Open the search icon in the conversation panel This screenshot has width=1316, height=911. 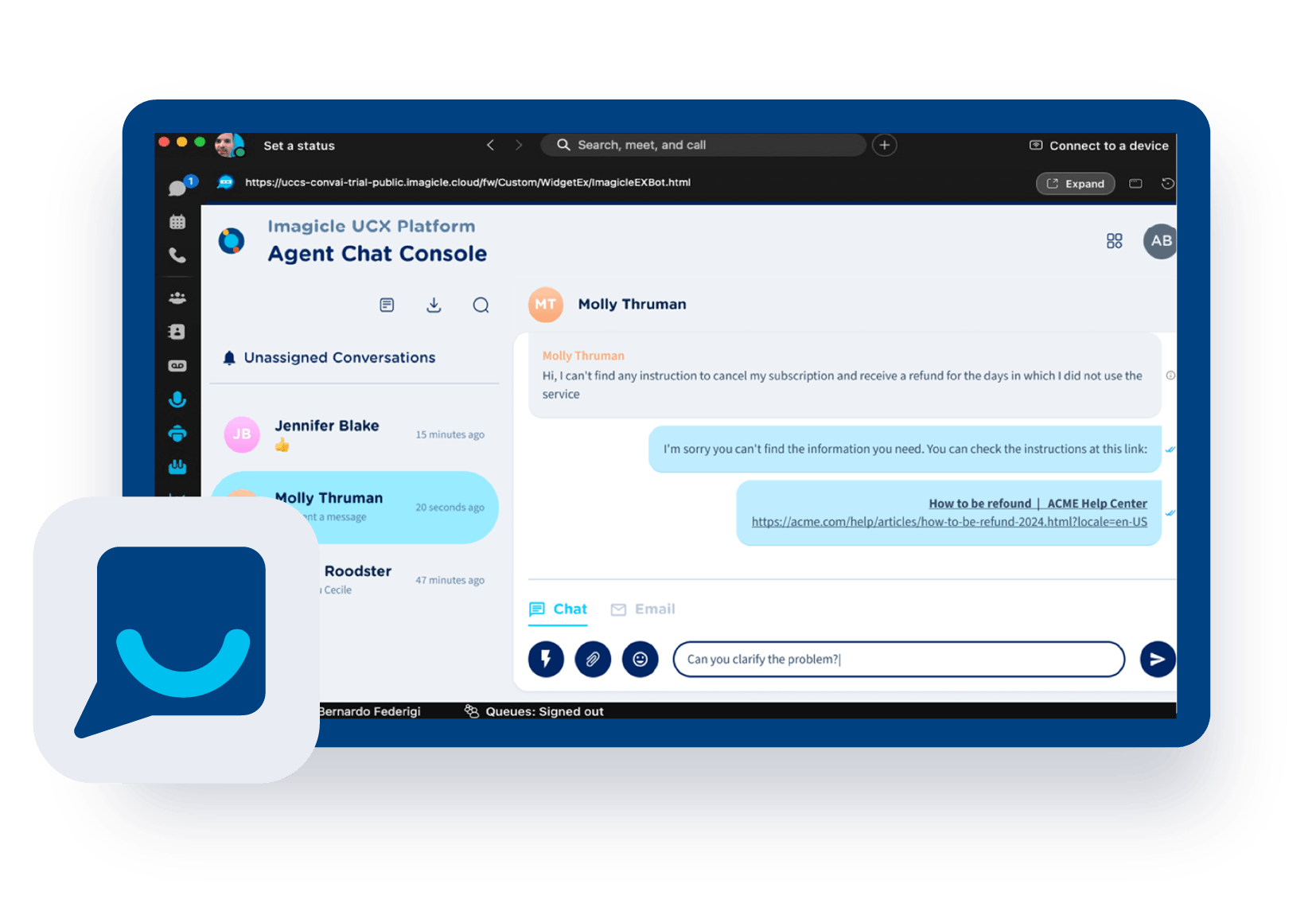481,305
